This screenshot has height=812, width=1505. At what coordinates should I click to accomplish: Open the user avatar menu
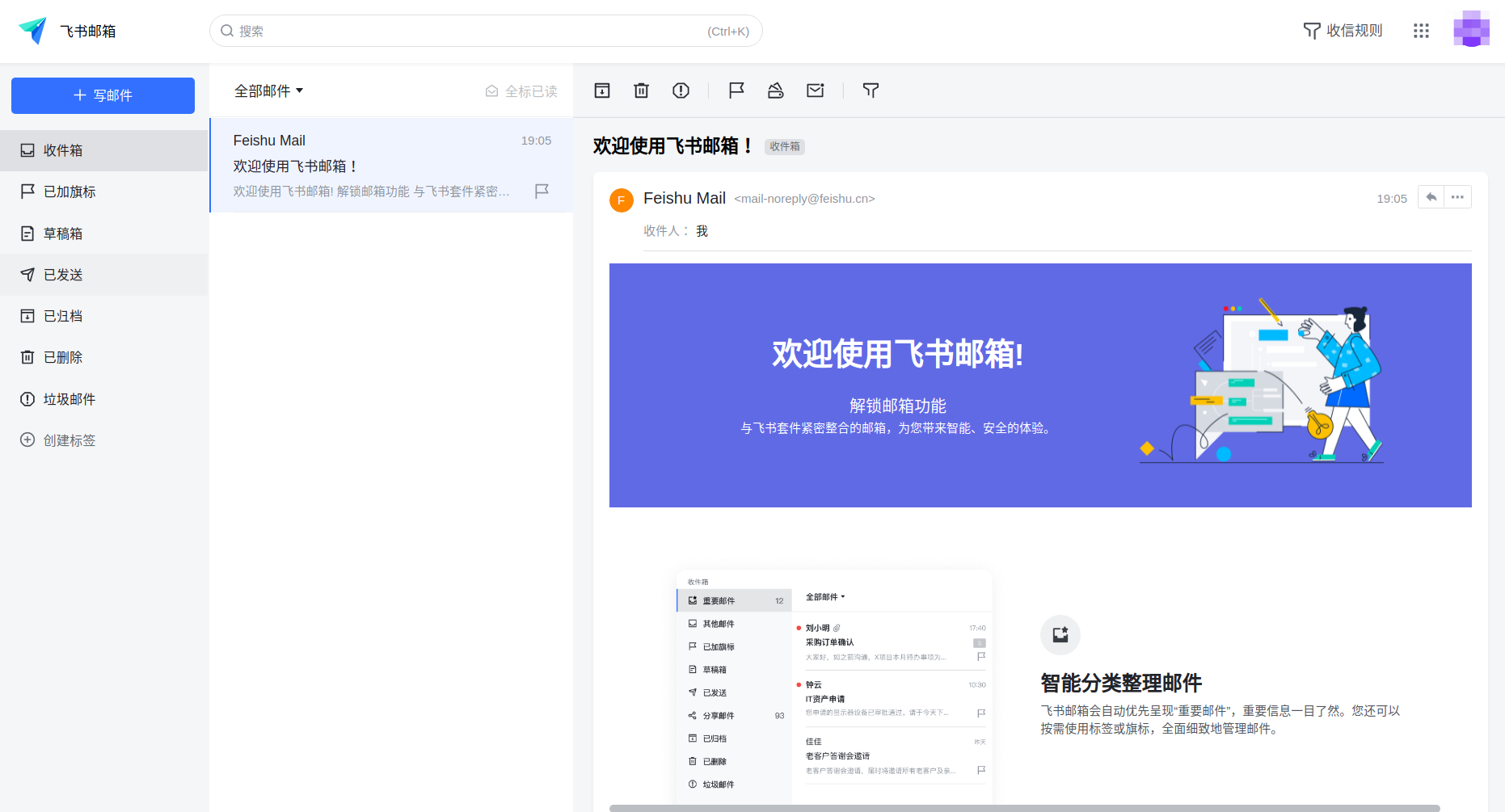click(x=1471, y=30)
